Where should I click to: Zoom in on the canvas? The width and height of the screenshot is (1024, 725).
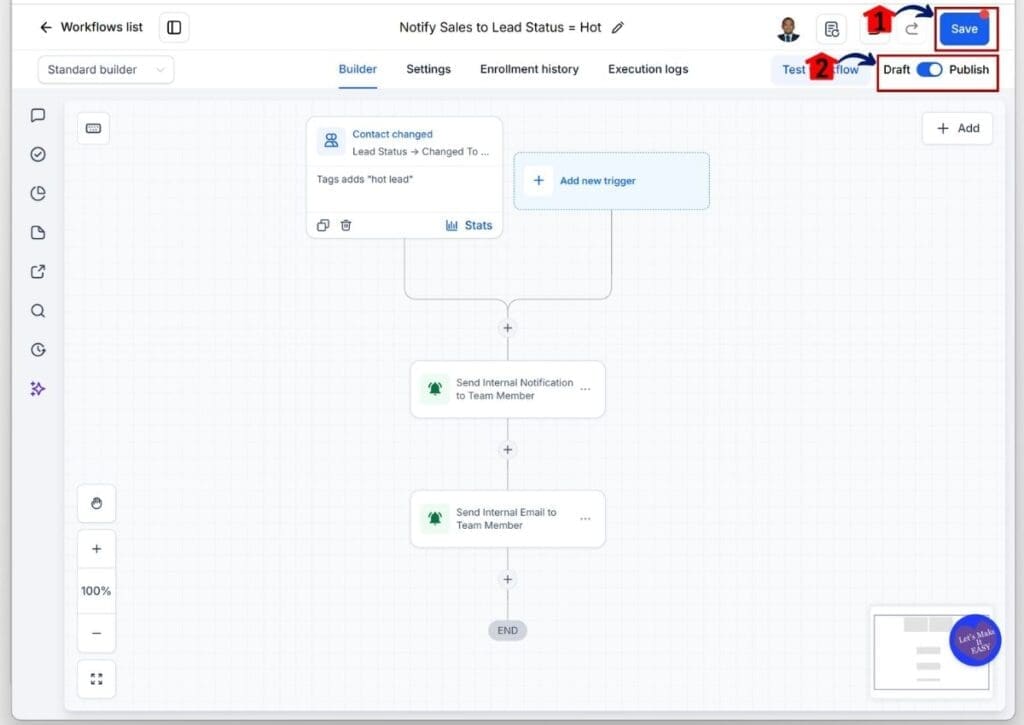(97, 549)
